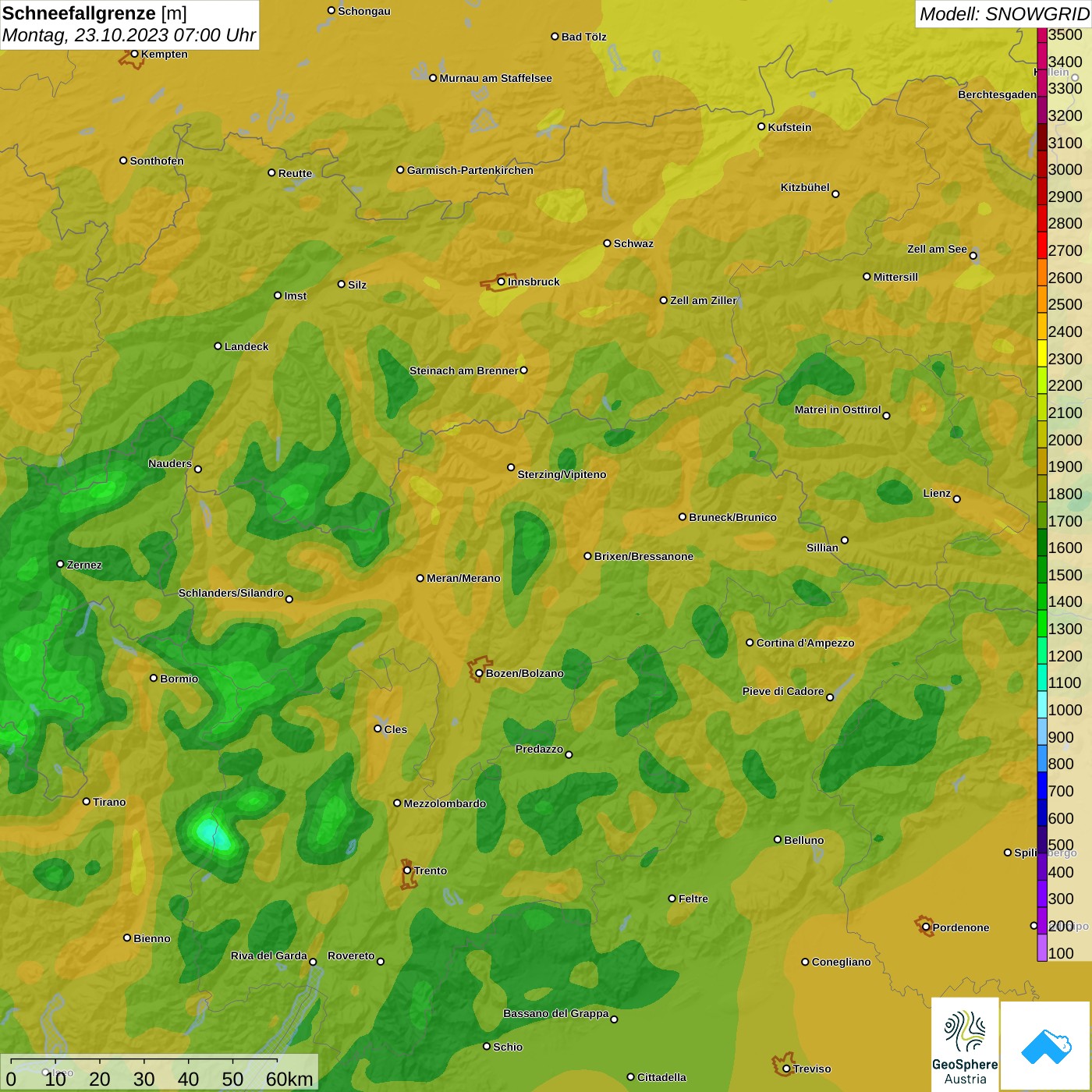Click the "60km" scale bar label
This screenshot has height=1092, width=1092.
[x=289, y=1079]
